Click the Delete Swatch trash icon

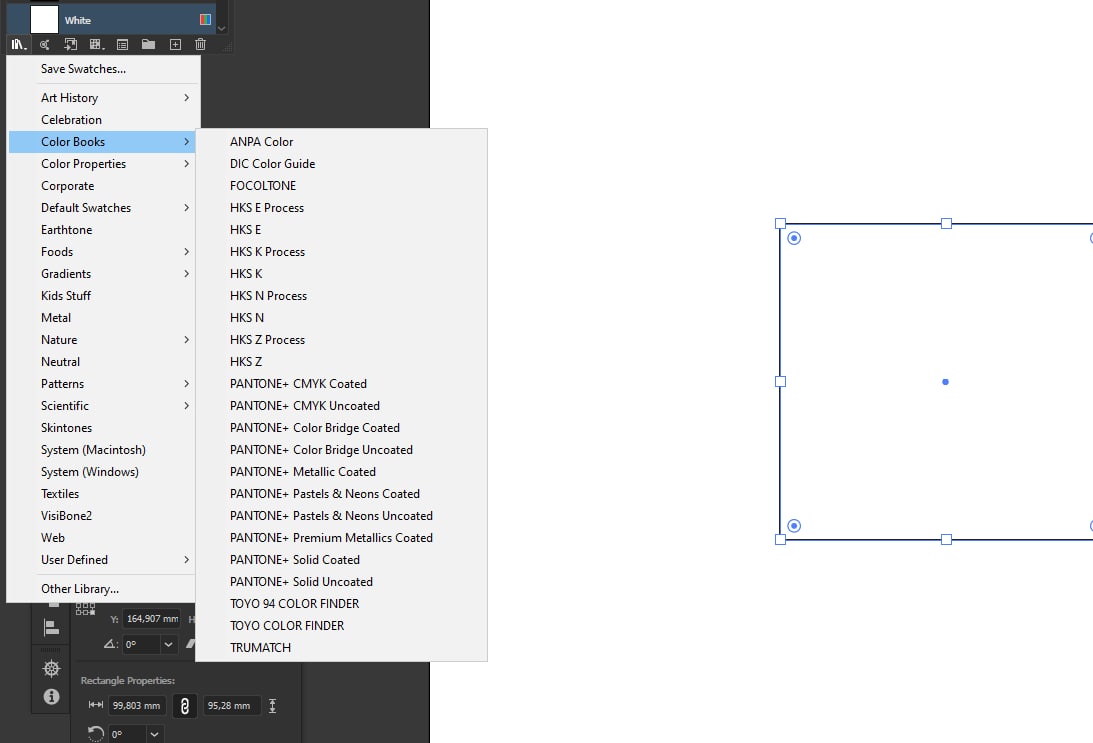click(201, 45)
